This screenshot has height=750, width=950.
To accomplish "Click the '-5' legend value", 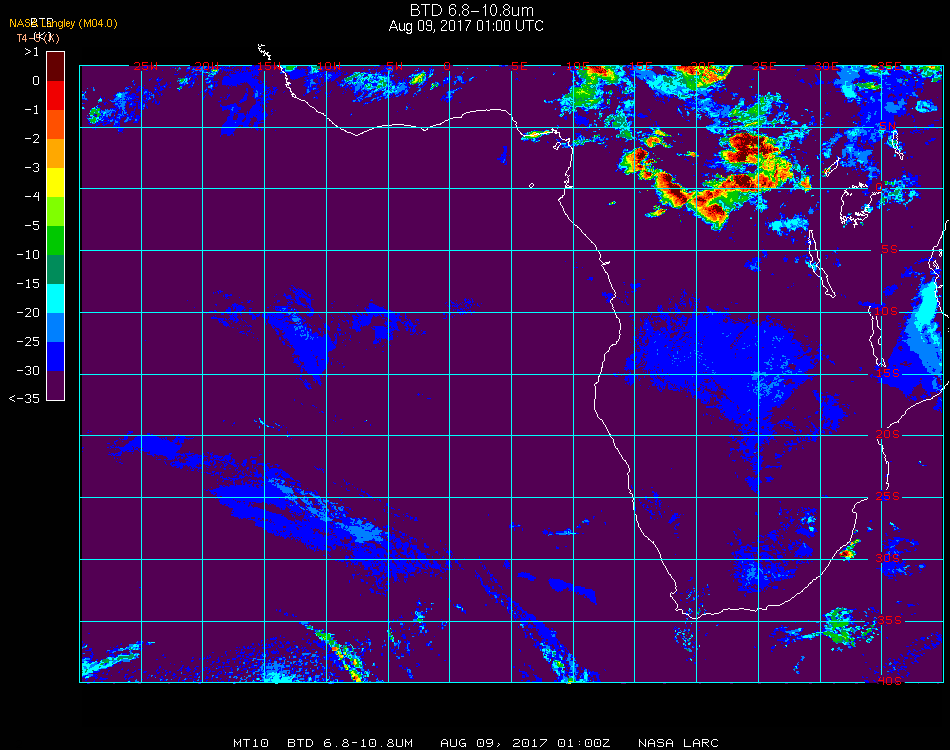I will pos(32,225).
